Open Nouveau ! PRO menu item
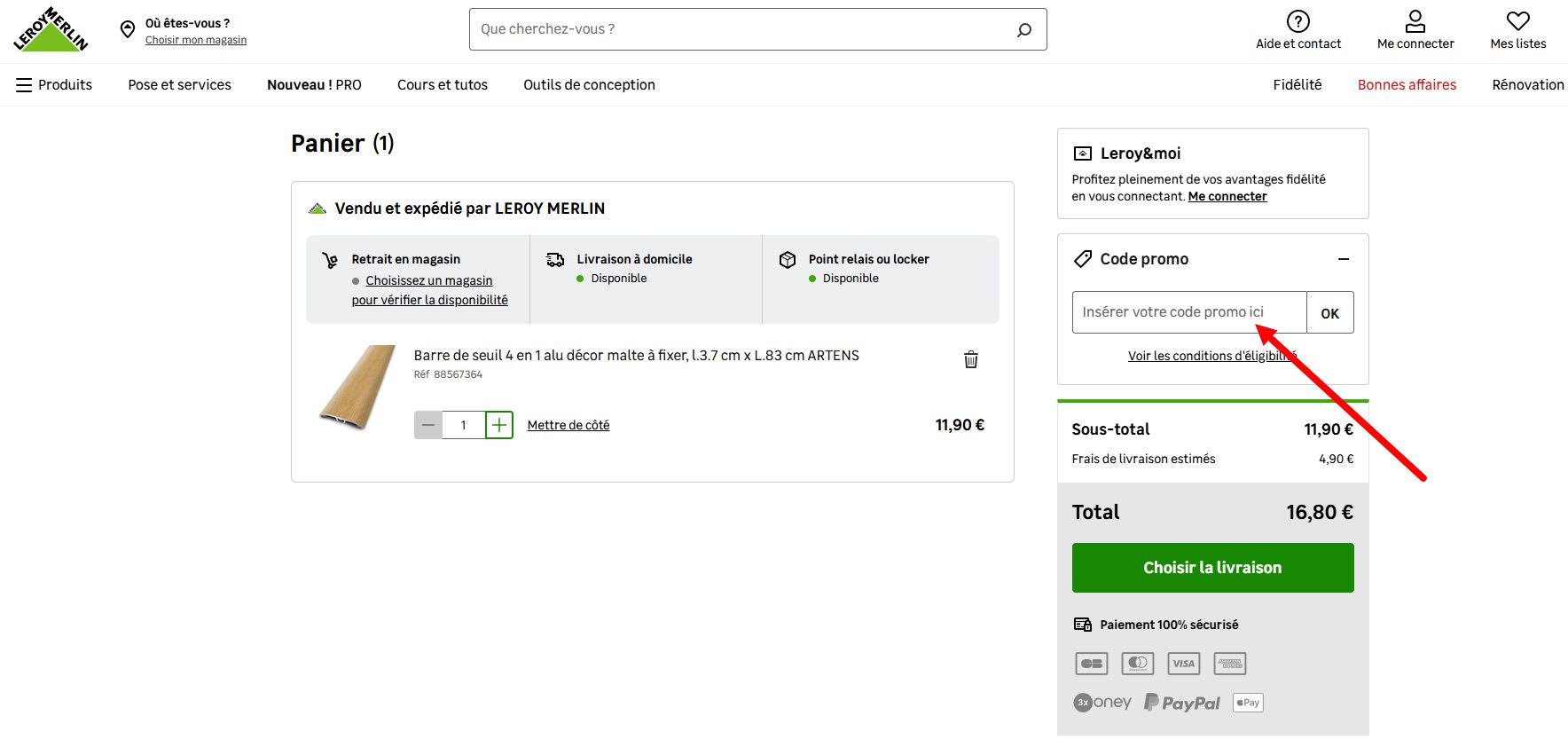Image resolution: width=1568 pixels, height=755 pixels. (x=314, y=85)
